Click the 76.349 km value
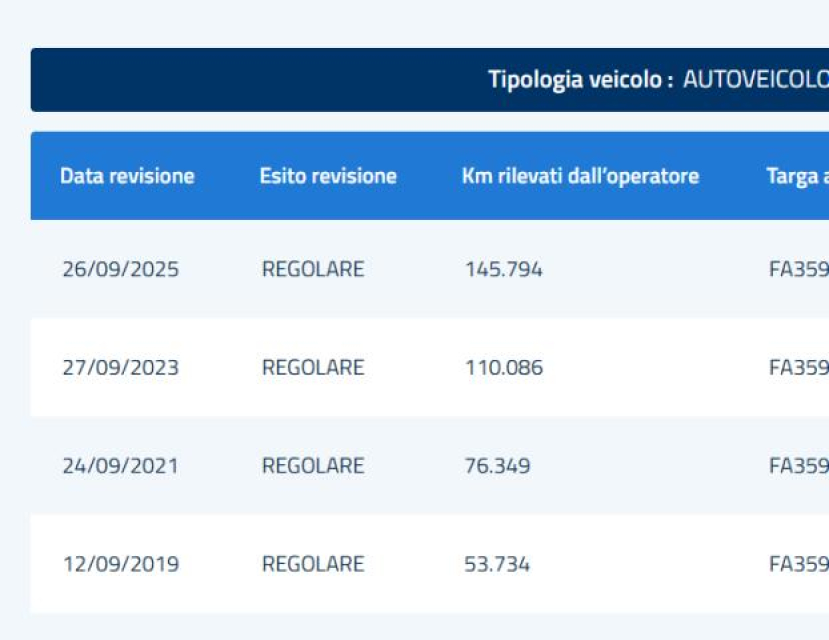The image size is (829, 640). [497, 466]
